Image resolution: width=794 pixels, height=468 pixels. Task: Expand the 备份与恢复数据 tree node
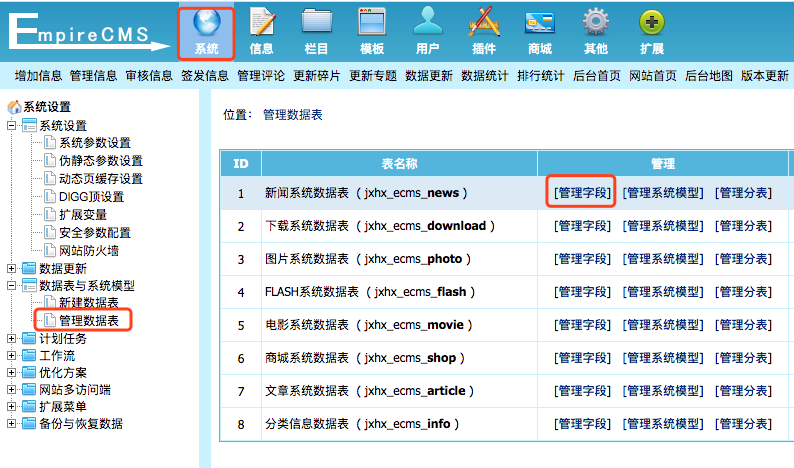click(12, 424)
